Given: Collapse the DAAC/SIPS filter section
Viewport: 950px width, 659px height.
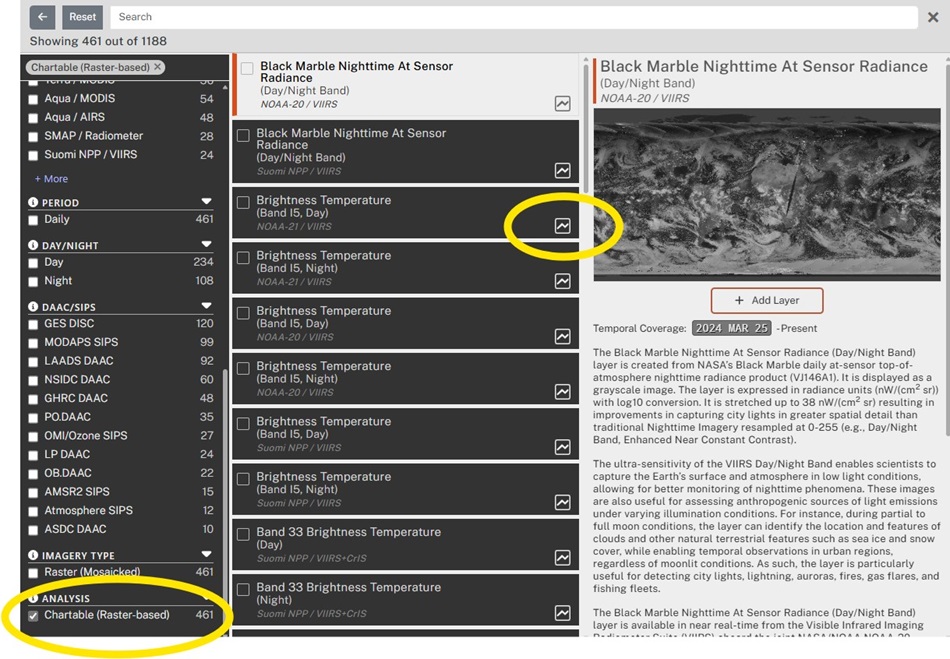Looking at the screenshot, I should 207,305.
